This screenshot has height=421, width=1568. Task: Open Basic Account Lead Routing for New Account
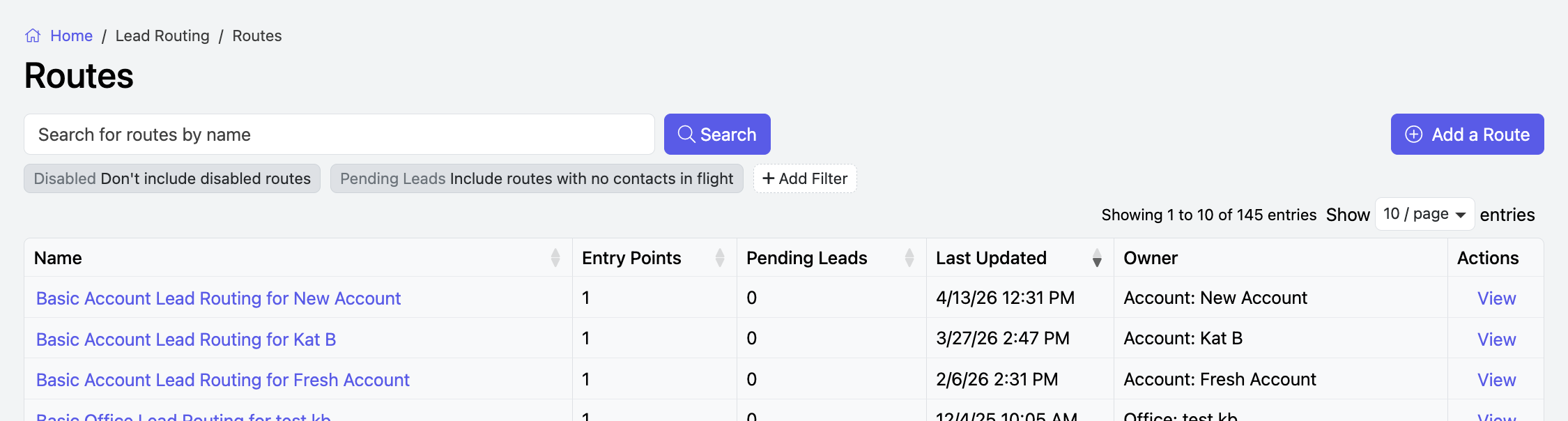[x=218, y=298]
